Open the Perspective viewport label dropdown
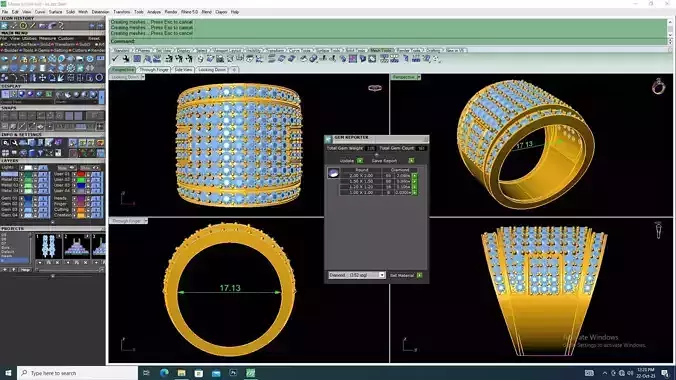Image resolution: width=676 pixels, height=380 pixels. [419, 77]
